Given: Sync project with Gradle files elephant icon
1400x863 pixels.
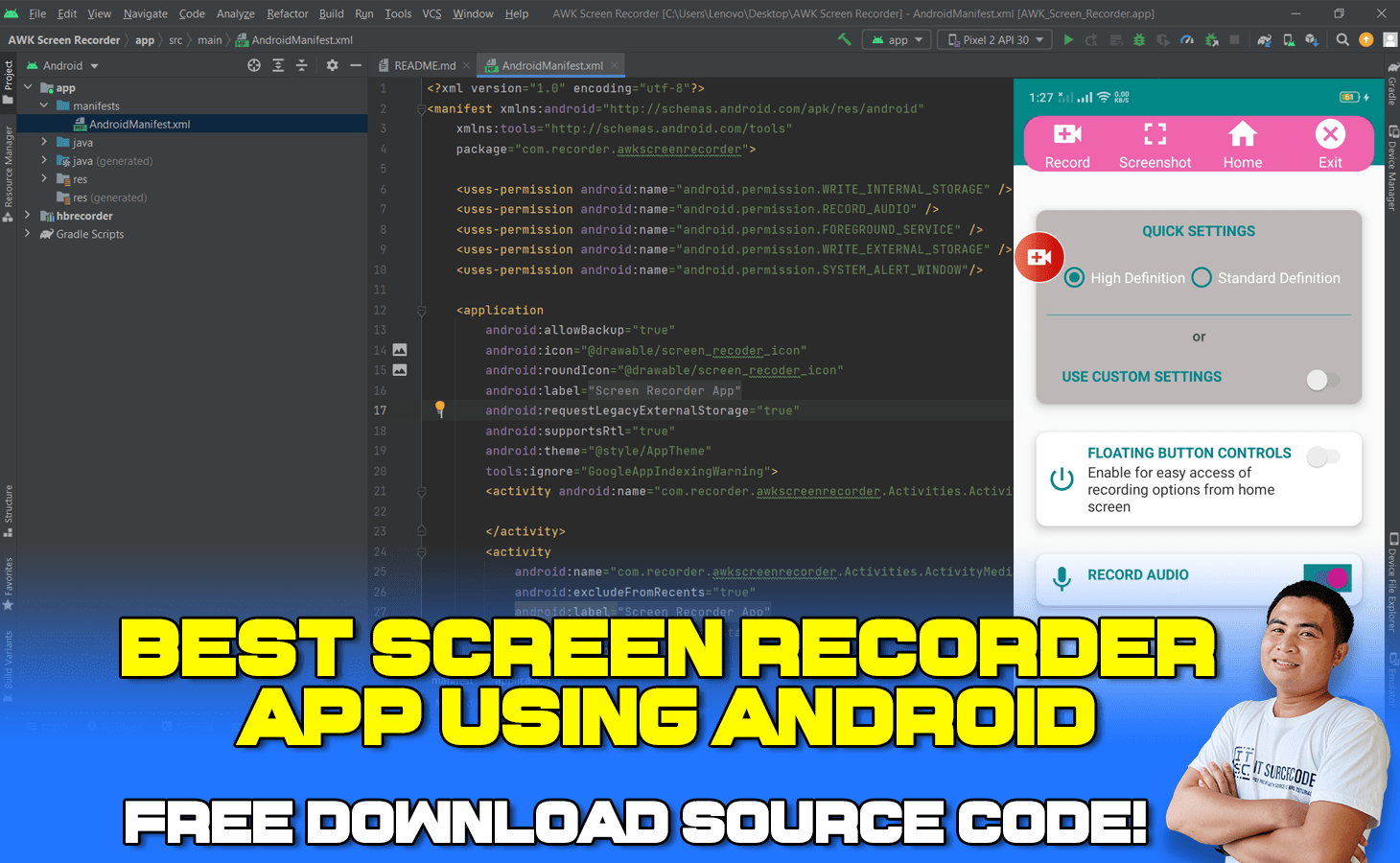Looking at the screenshot, I should 1264,40.
